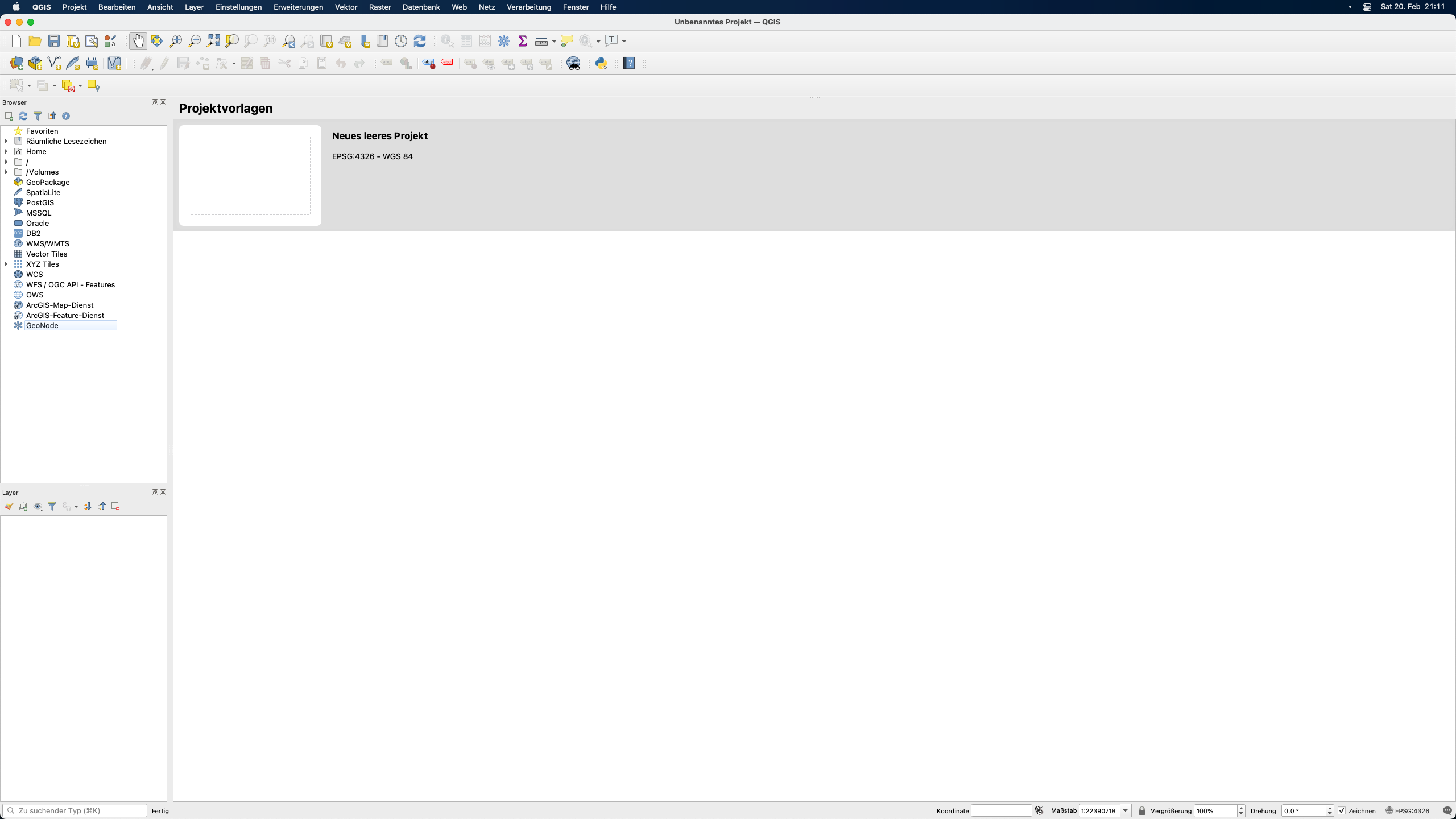Toggle the layer visibility eye icon
Image resolution: width=1456 pixels, height=819 pixels.
click(x=38, y=506)
